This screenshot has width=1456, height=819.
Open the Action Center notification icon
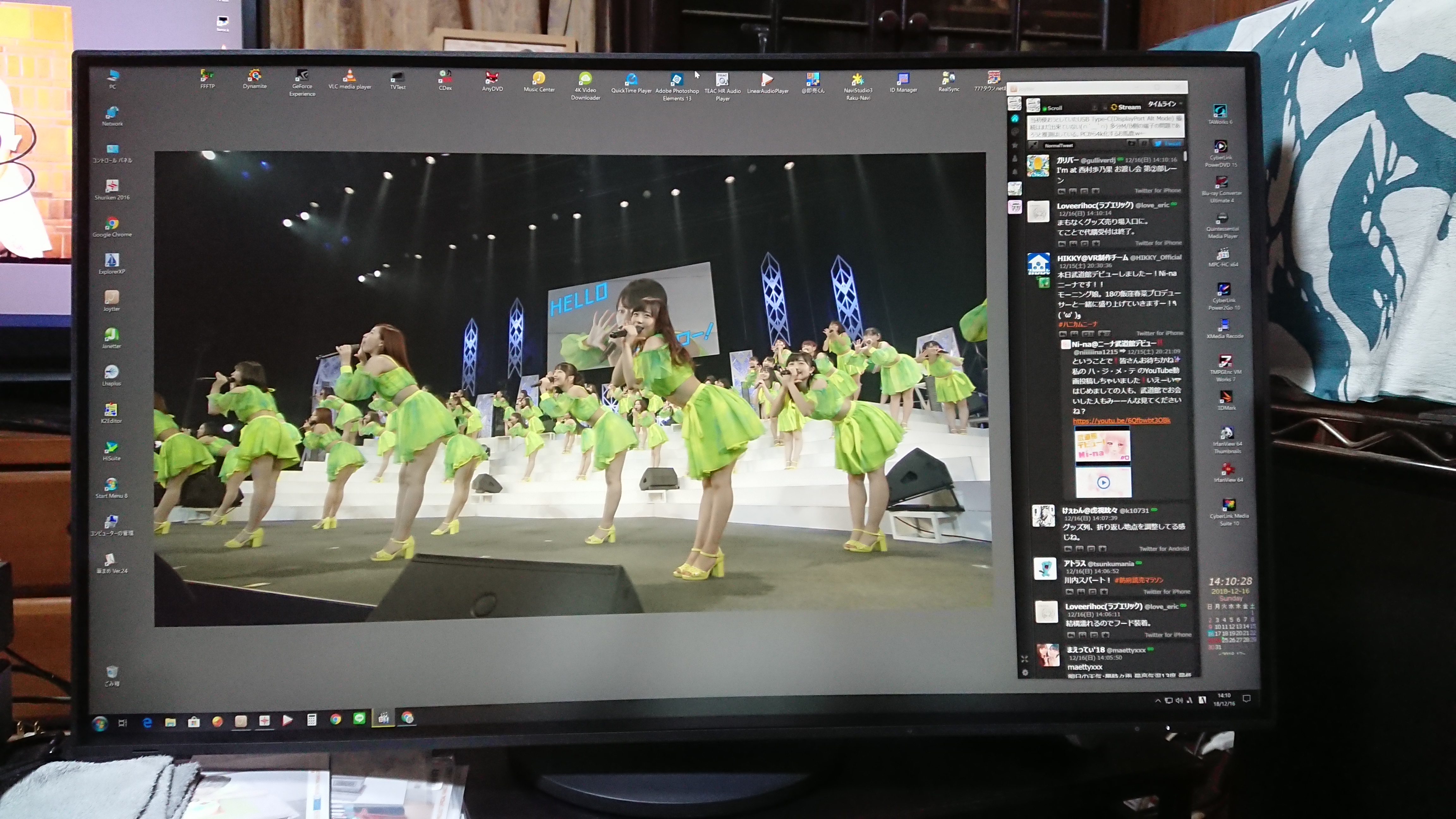pyautogui.click(x=1247, y=699)
